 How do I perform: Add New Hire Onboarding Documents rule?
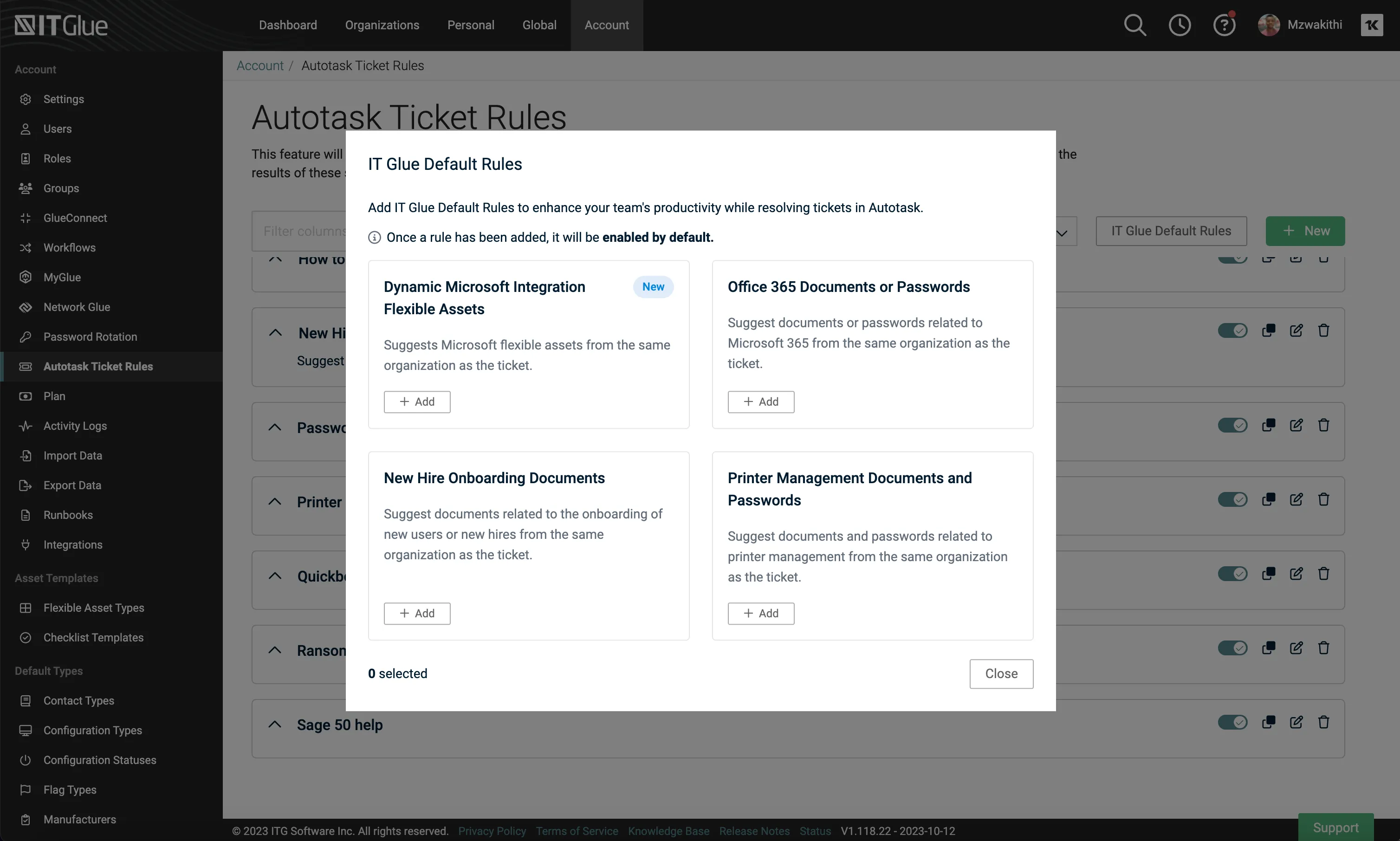pos(416,613)
